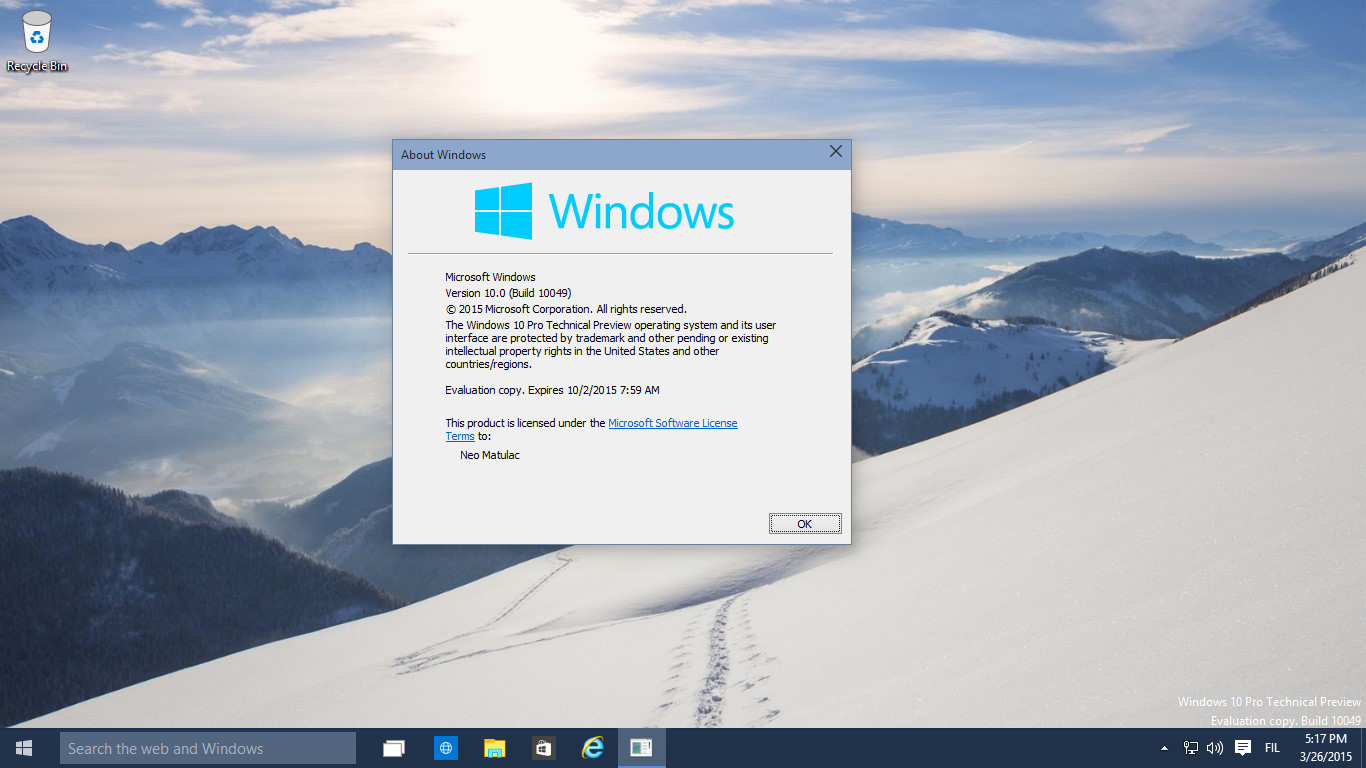This screenshot has height=768, width=1366.
Task: Select the About Windows taskbar button
Action: (x=641, y=748)
